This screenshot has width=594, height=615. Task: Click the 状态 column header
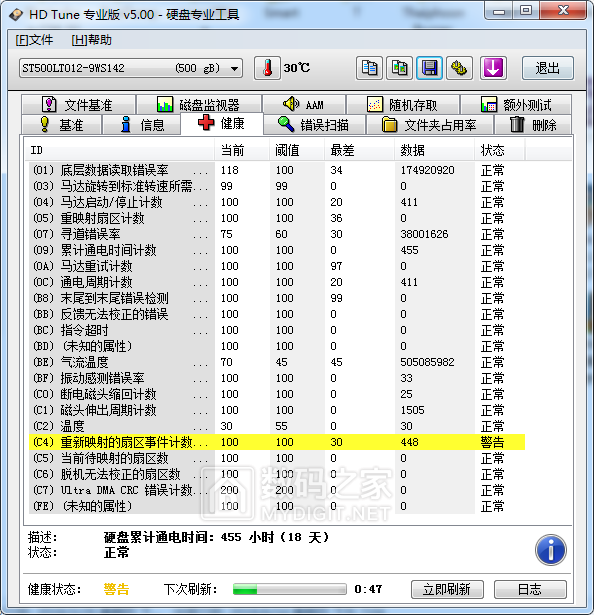(x=499, y=150)
